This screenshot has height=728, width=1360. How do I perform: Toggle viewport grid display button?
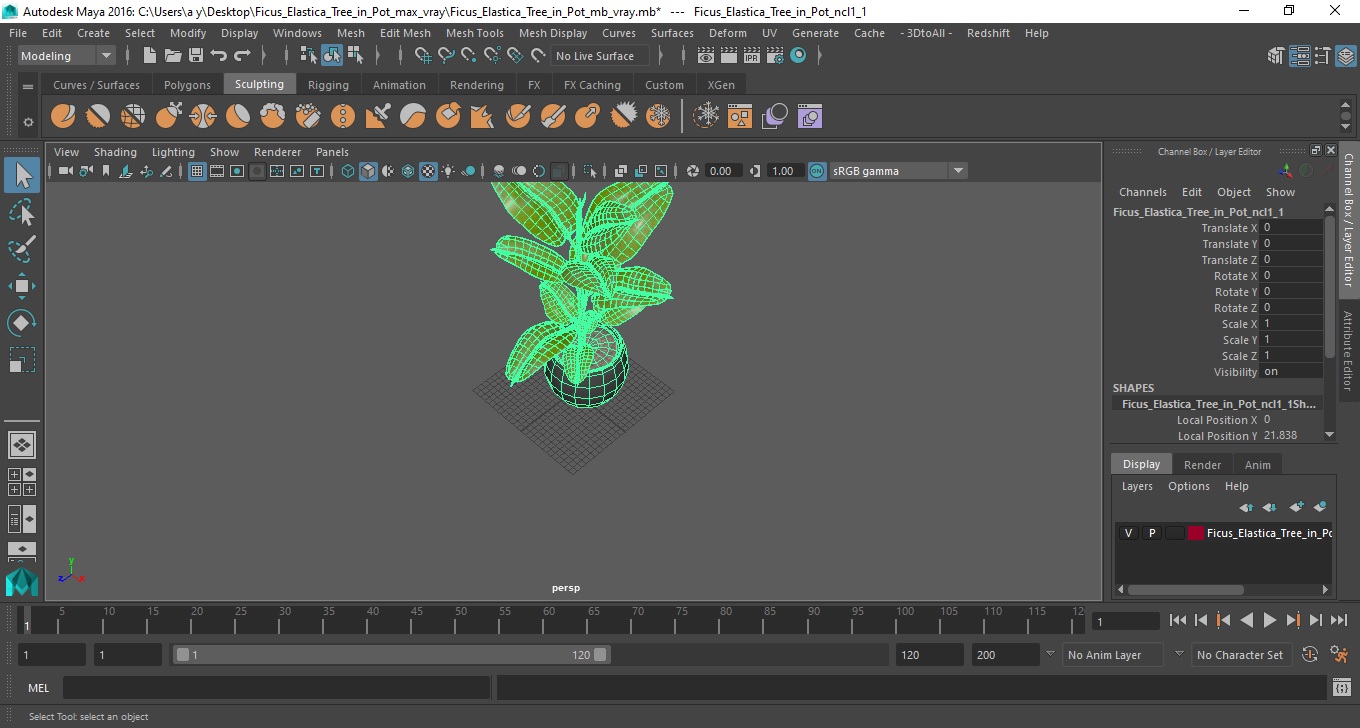click(x=197, y=171)
